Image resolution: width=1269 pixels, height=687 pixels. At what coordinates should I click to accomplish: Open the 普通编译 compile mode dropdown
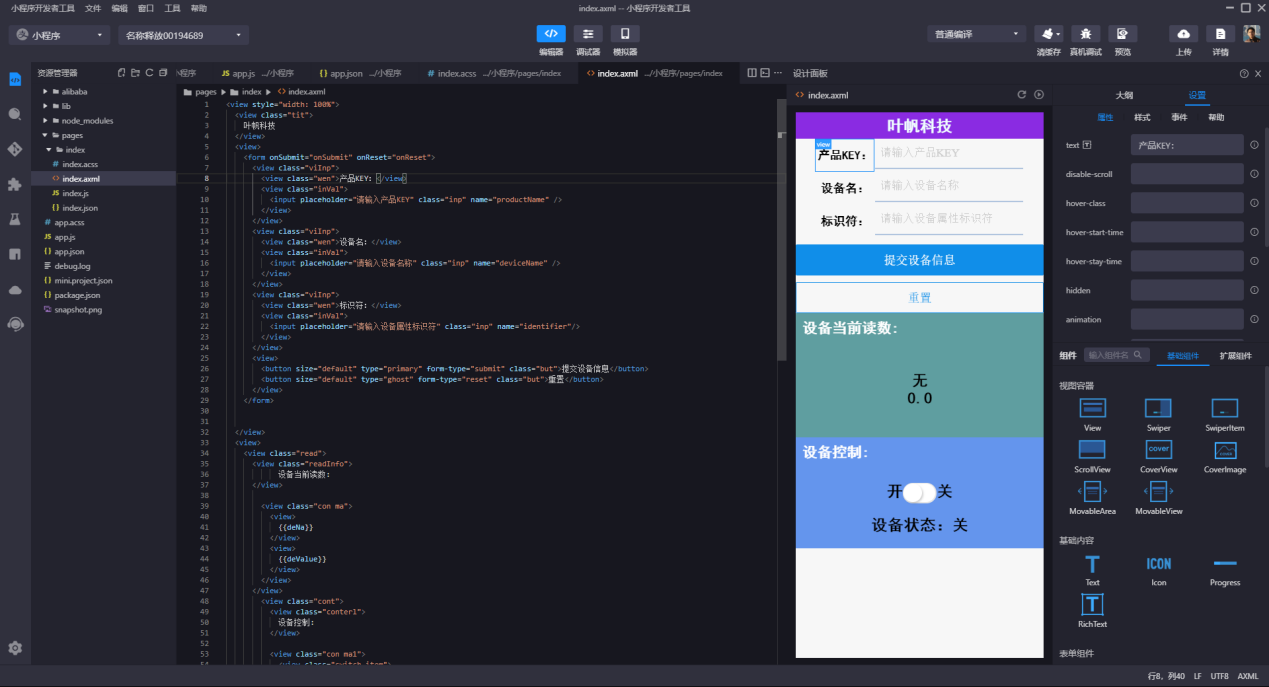tap(976, 34)
